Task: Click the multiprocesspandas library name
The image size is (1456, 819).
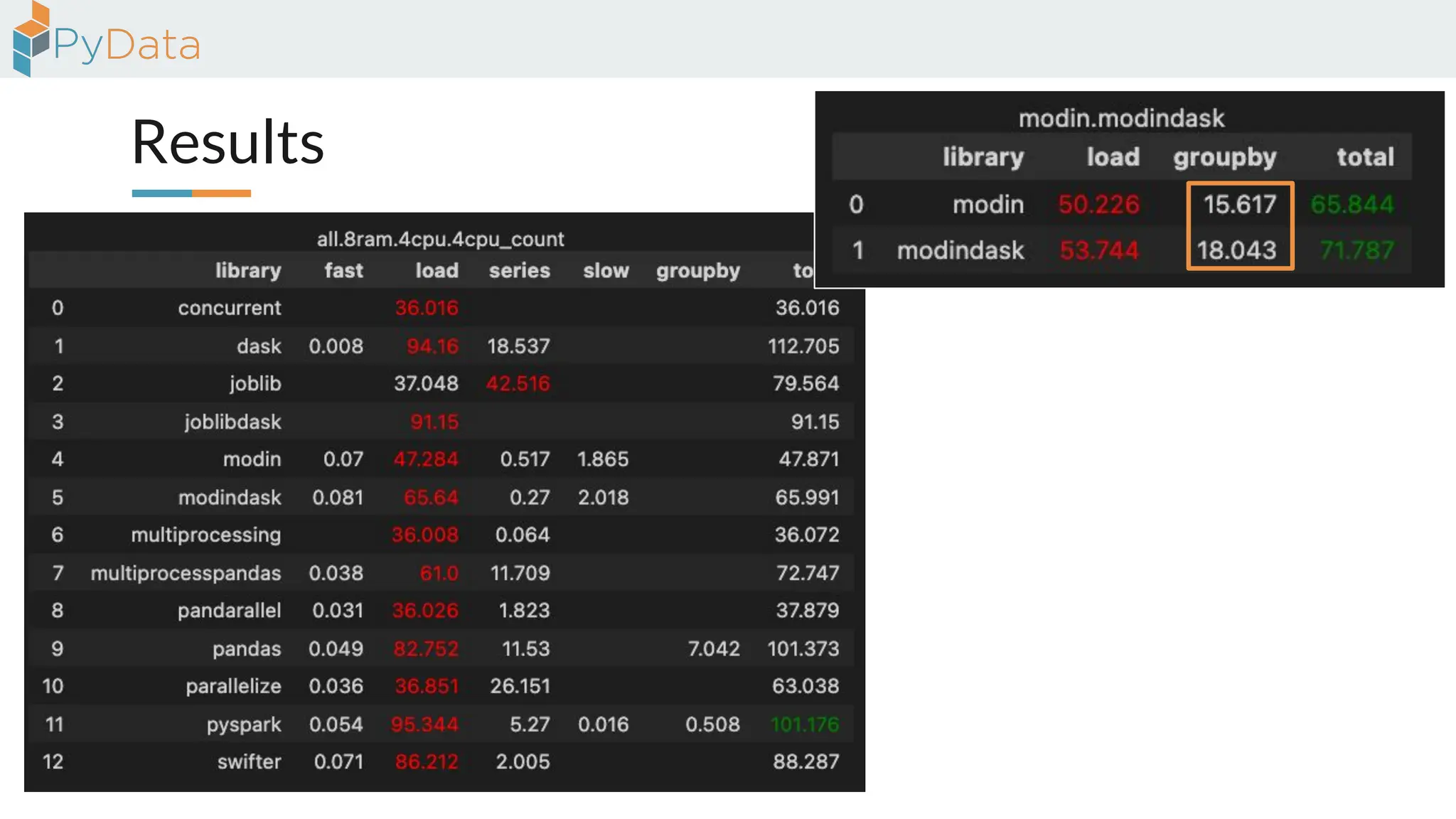Action: (x=186, y=572)
